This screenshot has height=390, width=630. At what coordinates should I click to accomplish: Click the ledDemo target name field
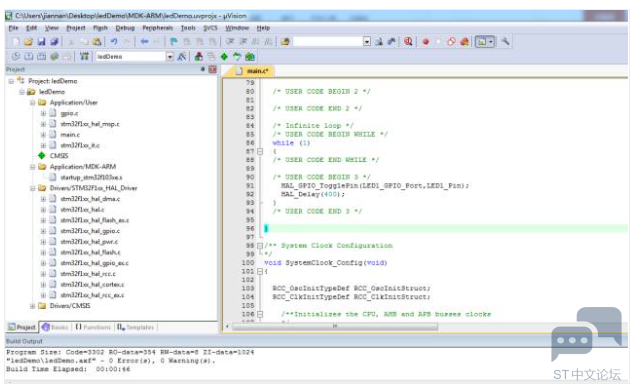[131, 57]
